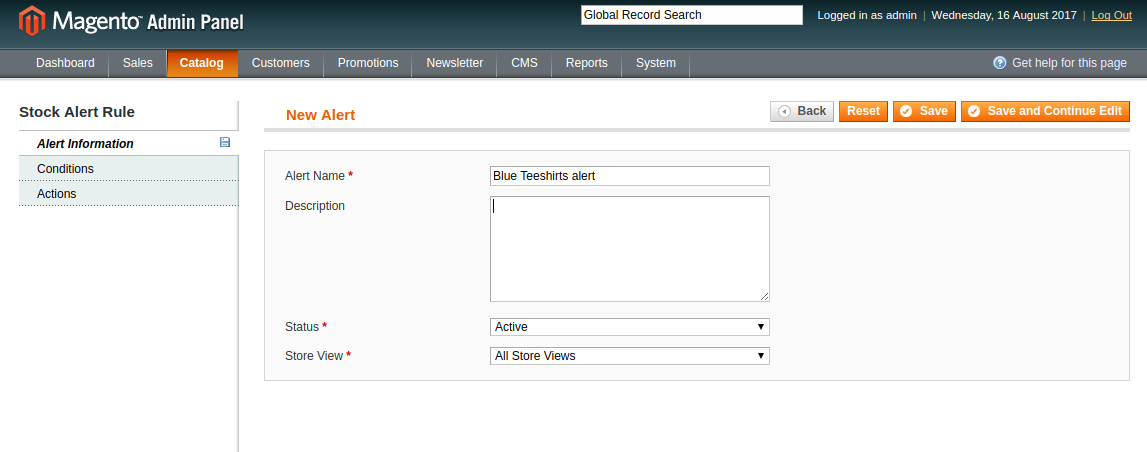Click the Magento logo icon
The image size is (1147, 452).
point(31,20)
